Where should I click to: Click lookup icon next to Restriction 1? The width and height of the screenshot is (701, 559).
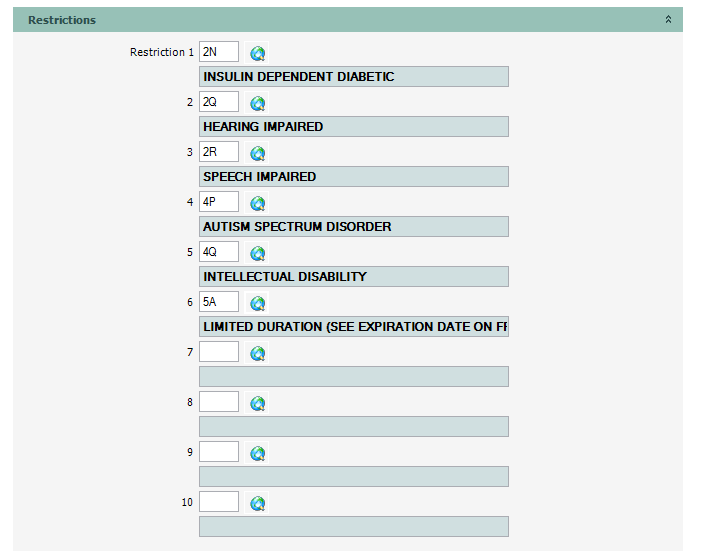[257, 53]
